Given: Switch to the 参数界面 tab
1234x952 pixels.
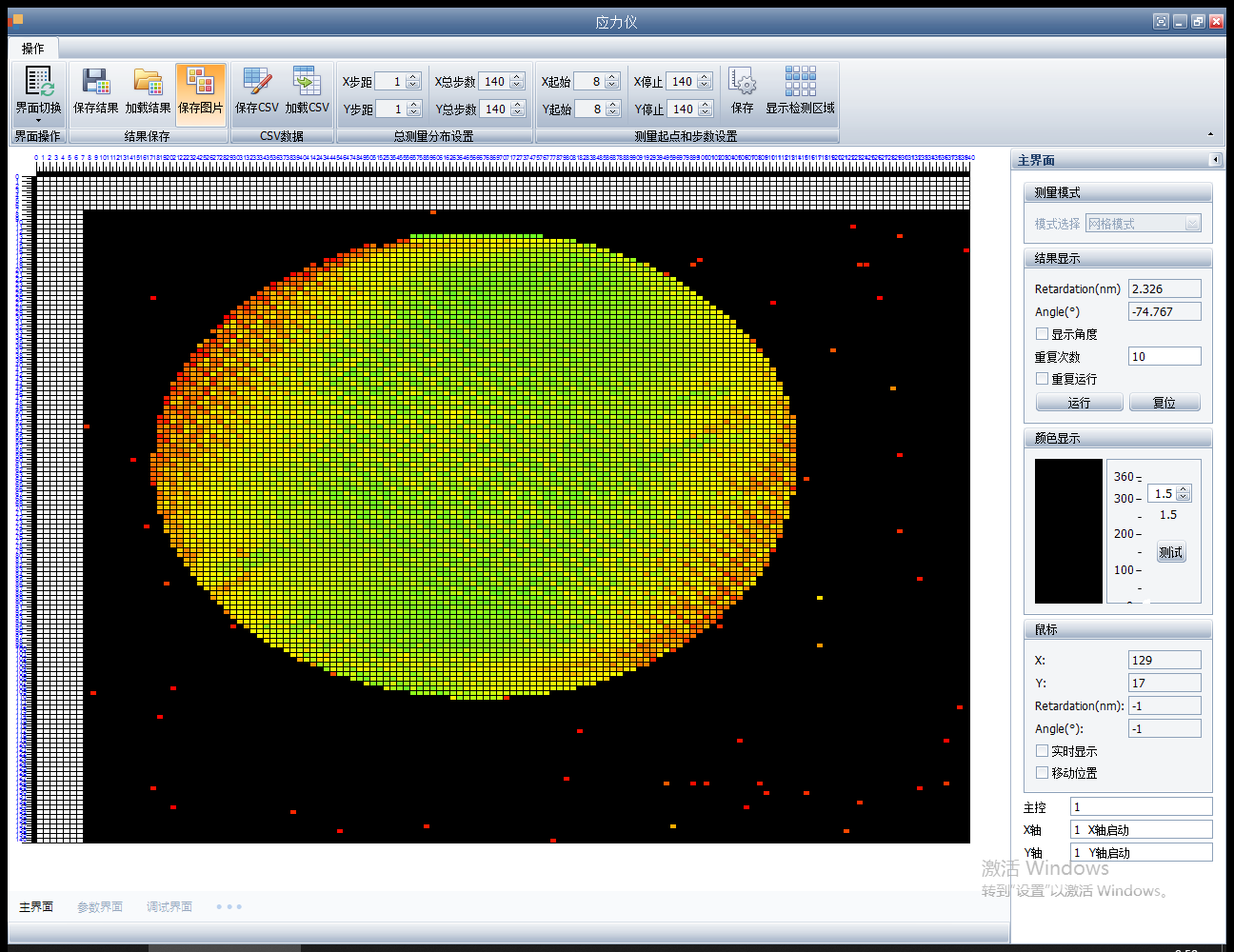Looking at the screenshot, I should (x=100, y=907).
